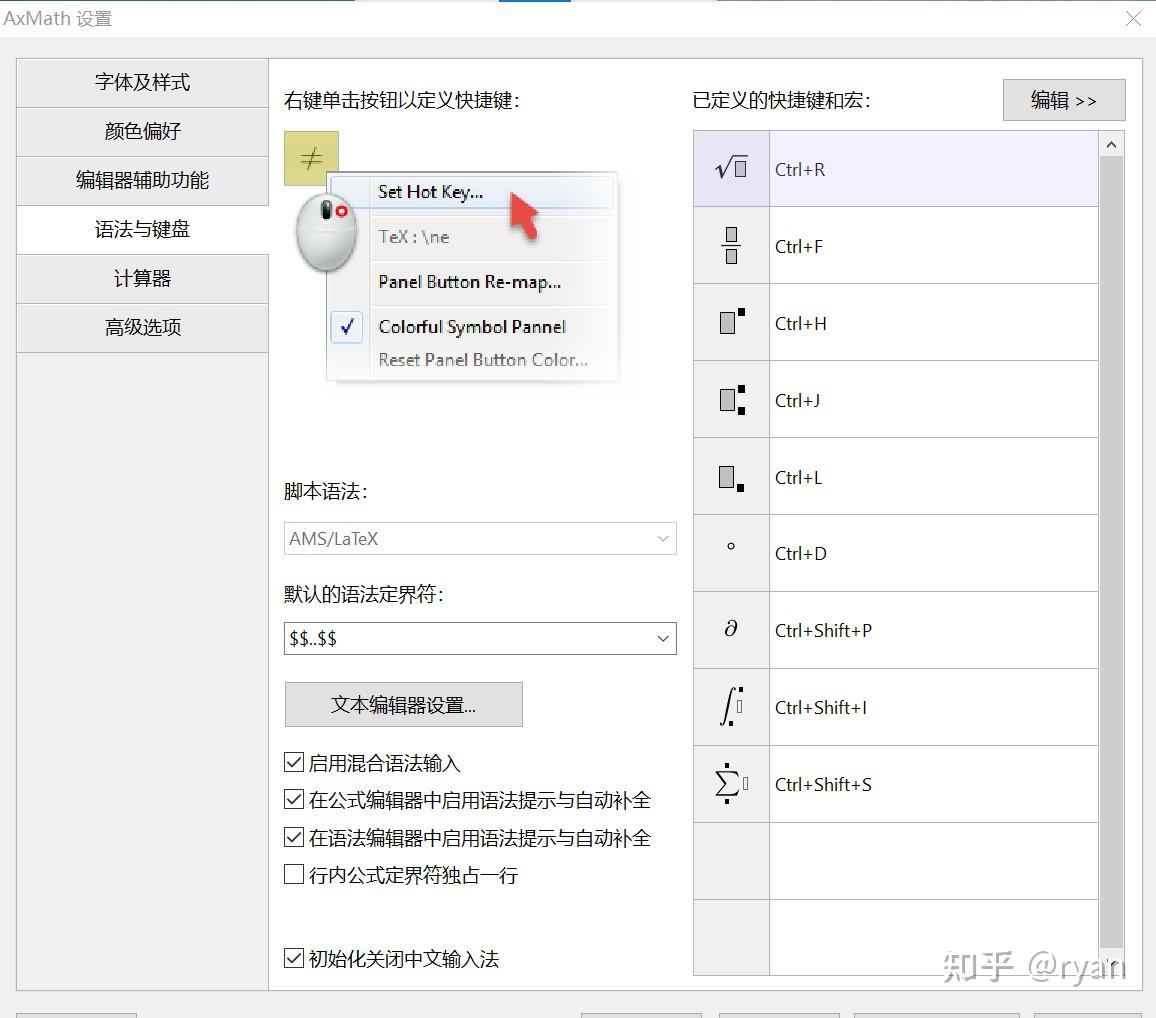Click the fraction icon beside Ctrl+F

730,246
